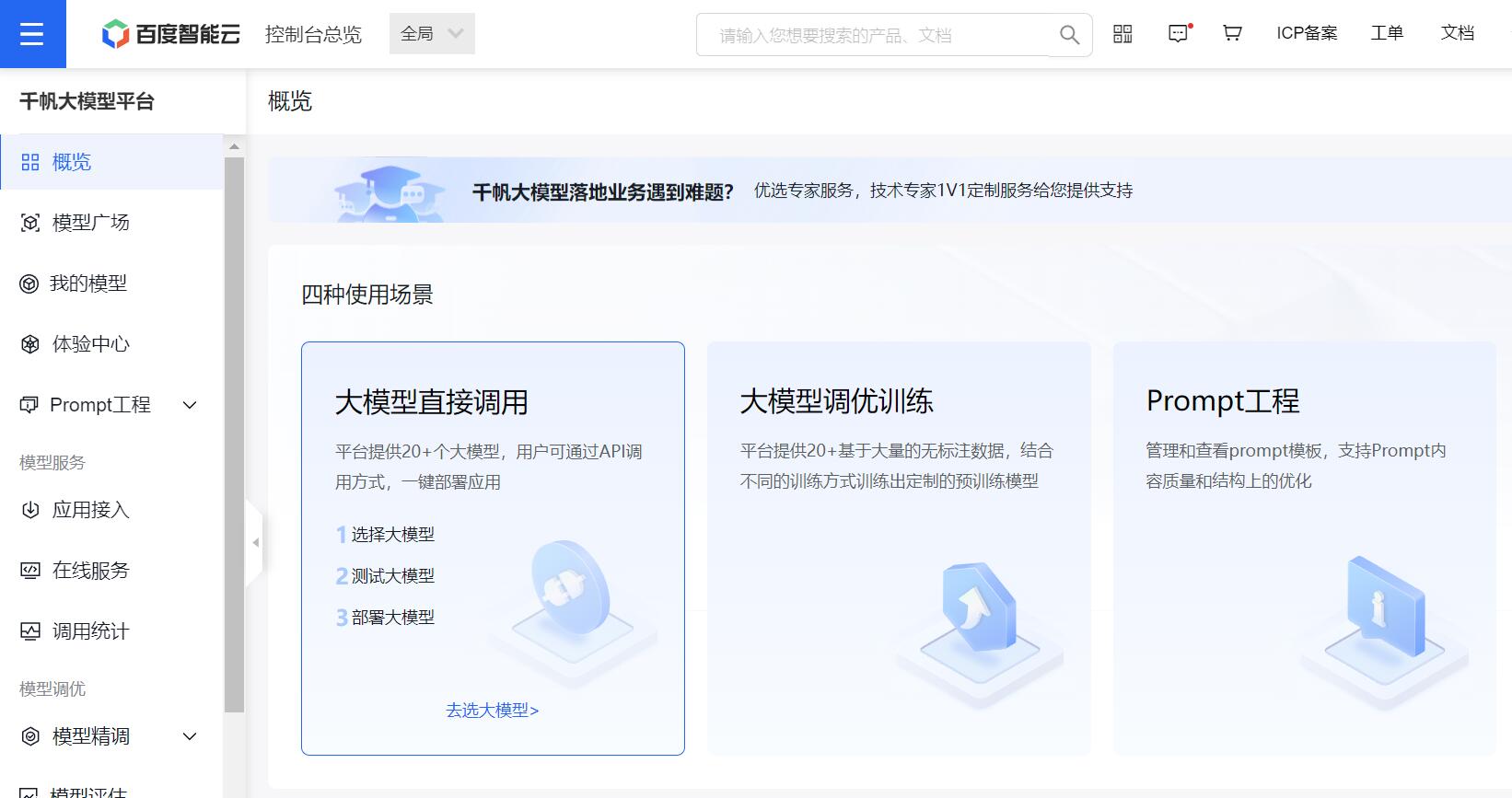Focus the product and docs search field
Image resolution: width=1512 pixels, height=798 pixels.
click(875, 35)
